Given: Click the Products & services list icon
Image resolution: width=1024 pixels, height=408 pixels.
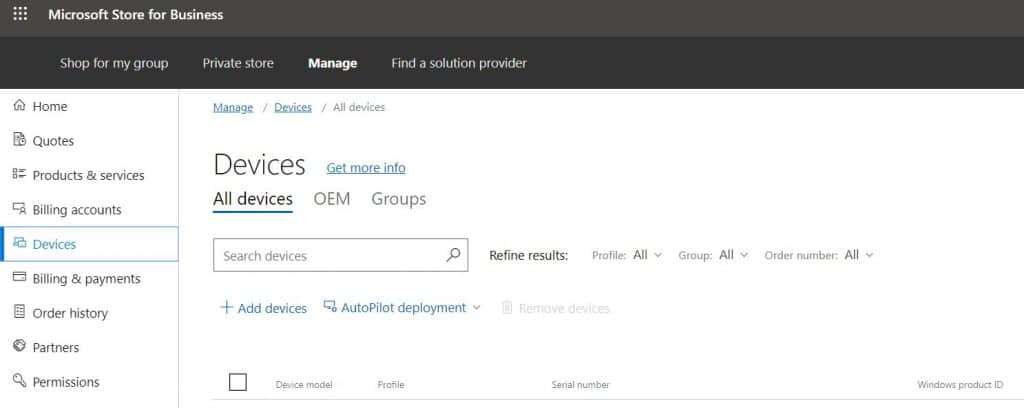Looking at the screenshot, I should pos(20,174).
